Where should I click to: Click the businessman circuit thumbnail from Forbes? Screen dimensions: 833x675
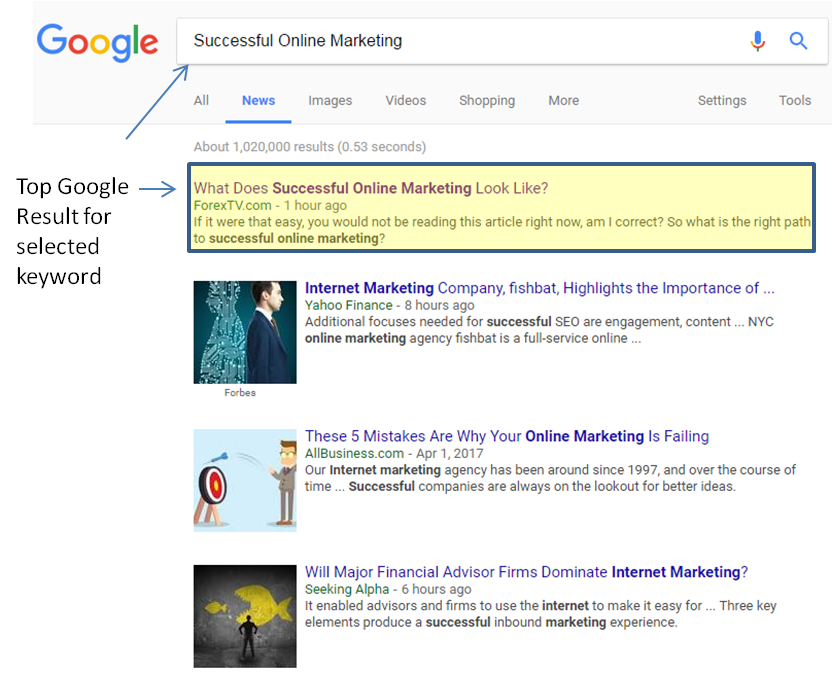(x=245, y=332)
